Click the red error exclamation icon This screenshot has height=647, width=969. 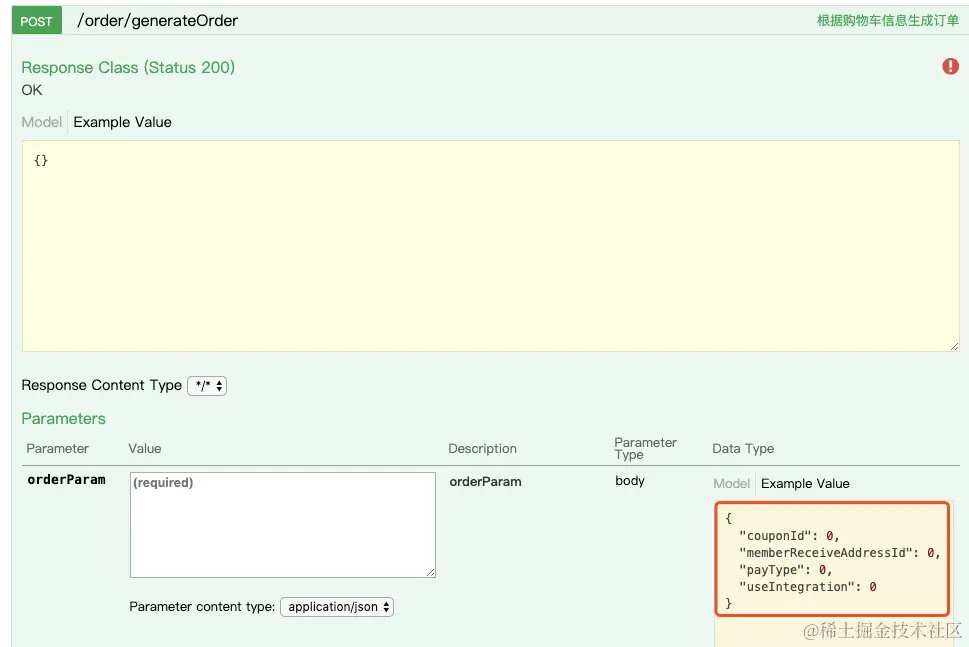point(950,66)
